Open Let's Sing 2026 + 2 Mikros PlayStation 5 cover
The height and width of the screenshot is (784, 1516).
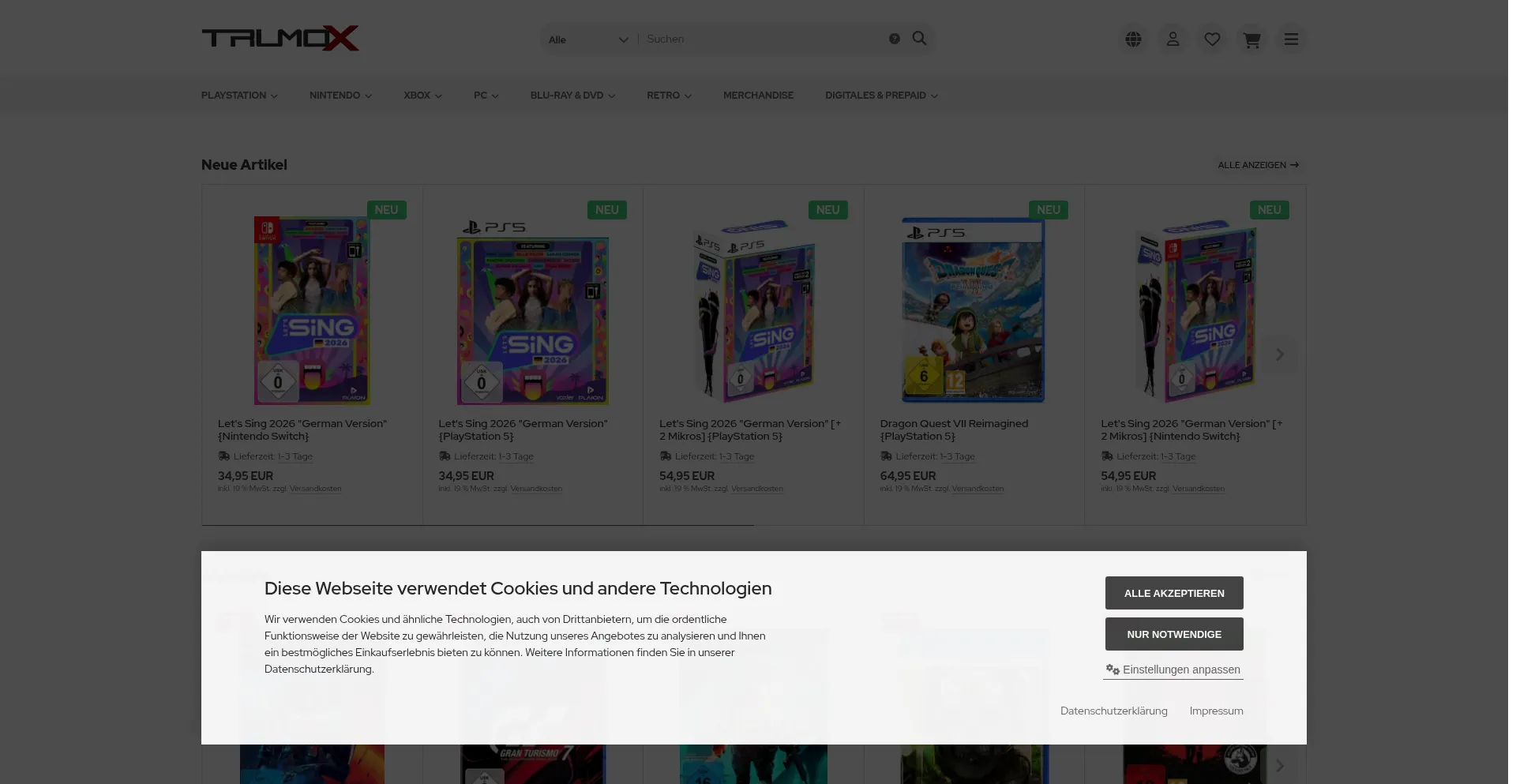click(x=753, y=309)
